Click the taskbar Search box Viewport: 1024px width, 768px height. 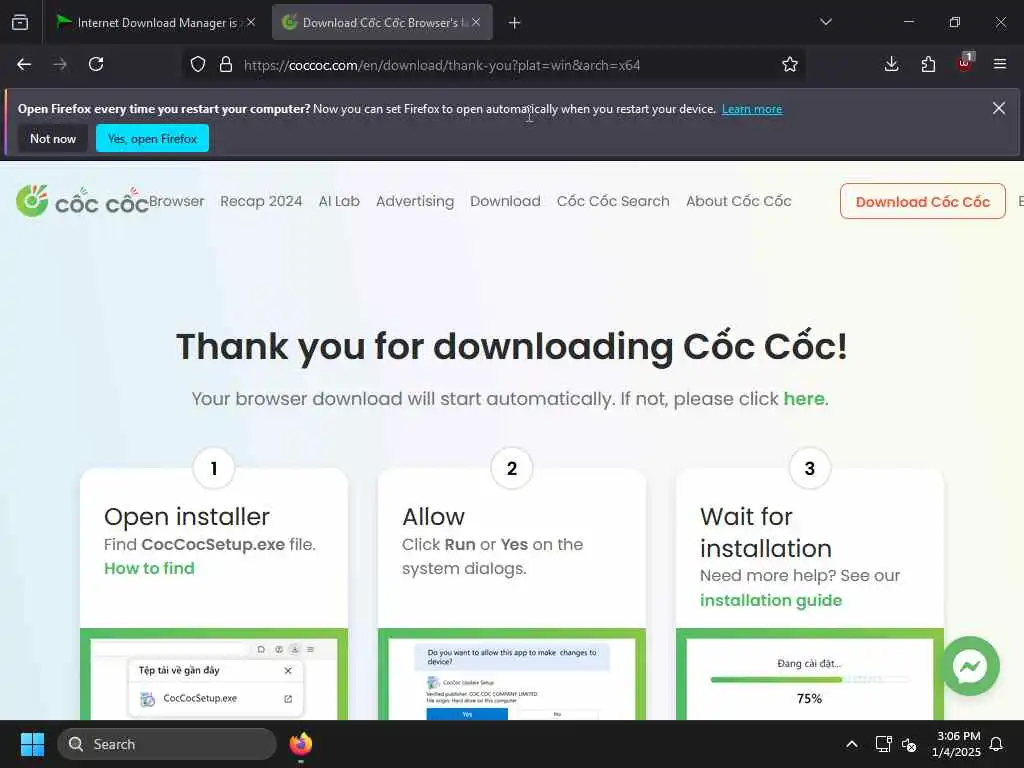(x=167, y=744)
